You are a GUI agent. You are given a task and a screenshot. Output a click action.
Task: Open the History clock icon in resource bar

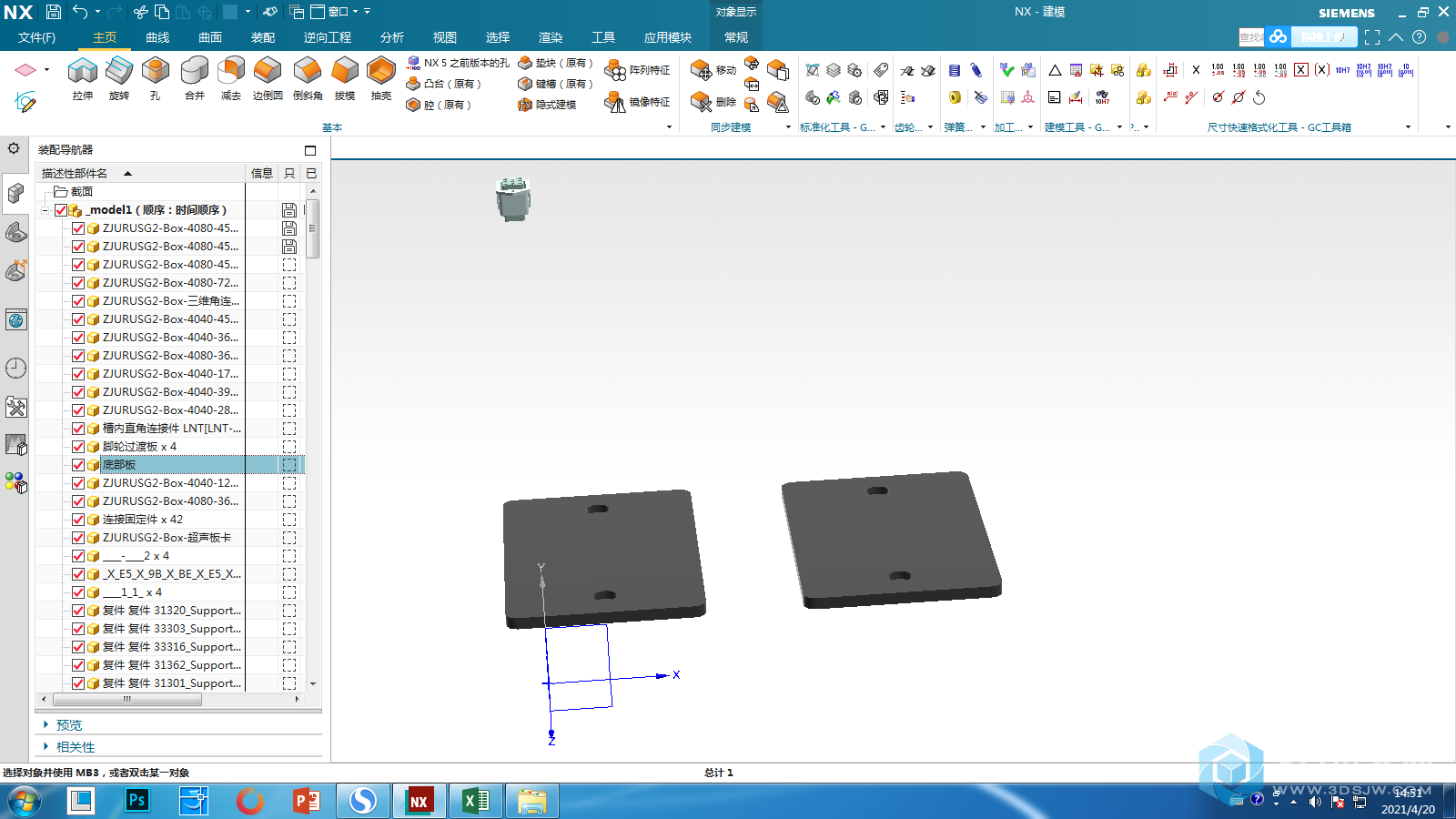pos(15,368)
